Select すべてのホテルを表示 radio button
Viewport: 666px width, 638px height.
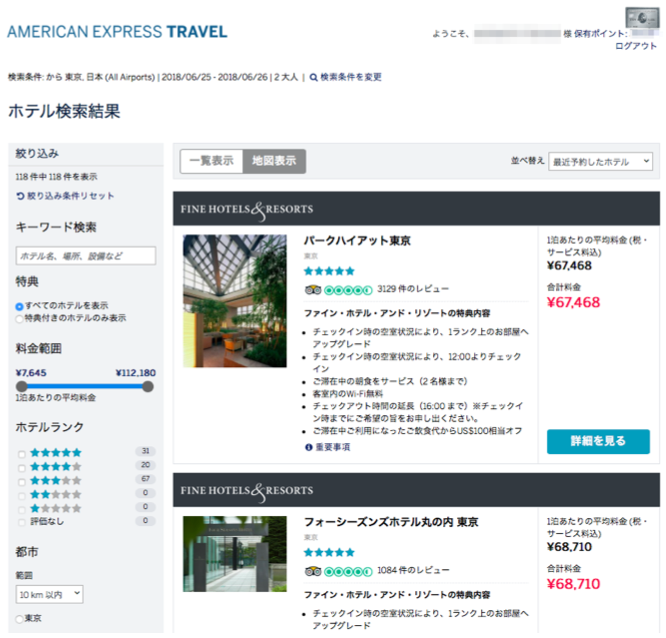coord(19,306)
